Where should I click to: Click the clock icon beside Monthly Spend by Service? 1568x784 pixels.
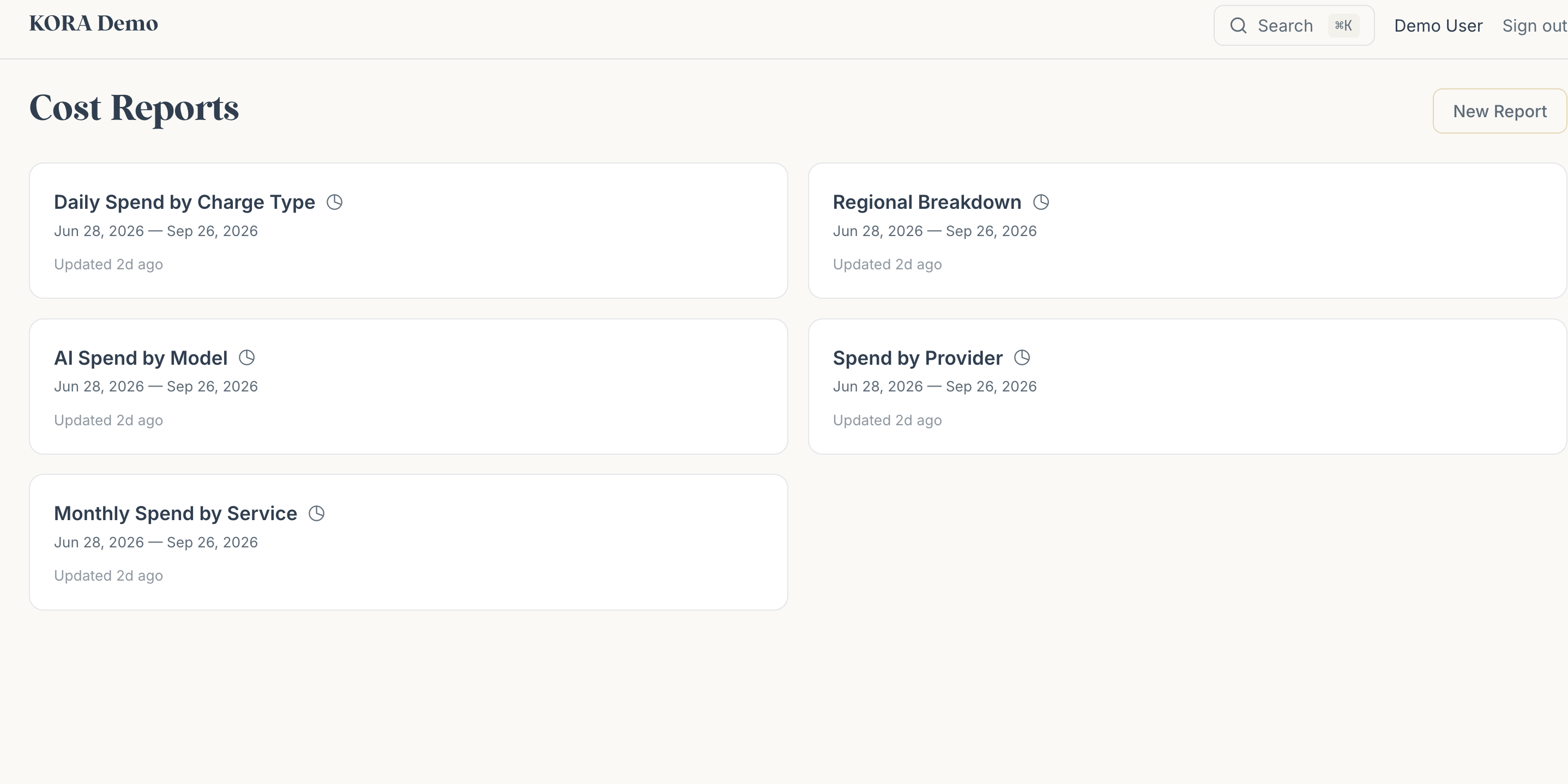point(317,513)
